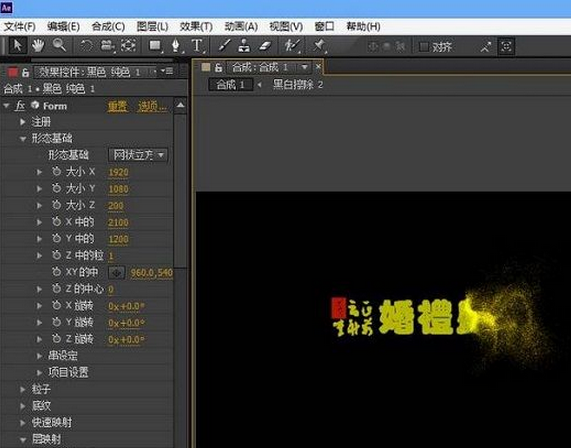Toggle the effect controls panel lock

pyautogui.click(x=25, y=72)
